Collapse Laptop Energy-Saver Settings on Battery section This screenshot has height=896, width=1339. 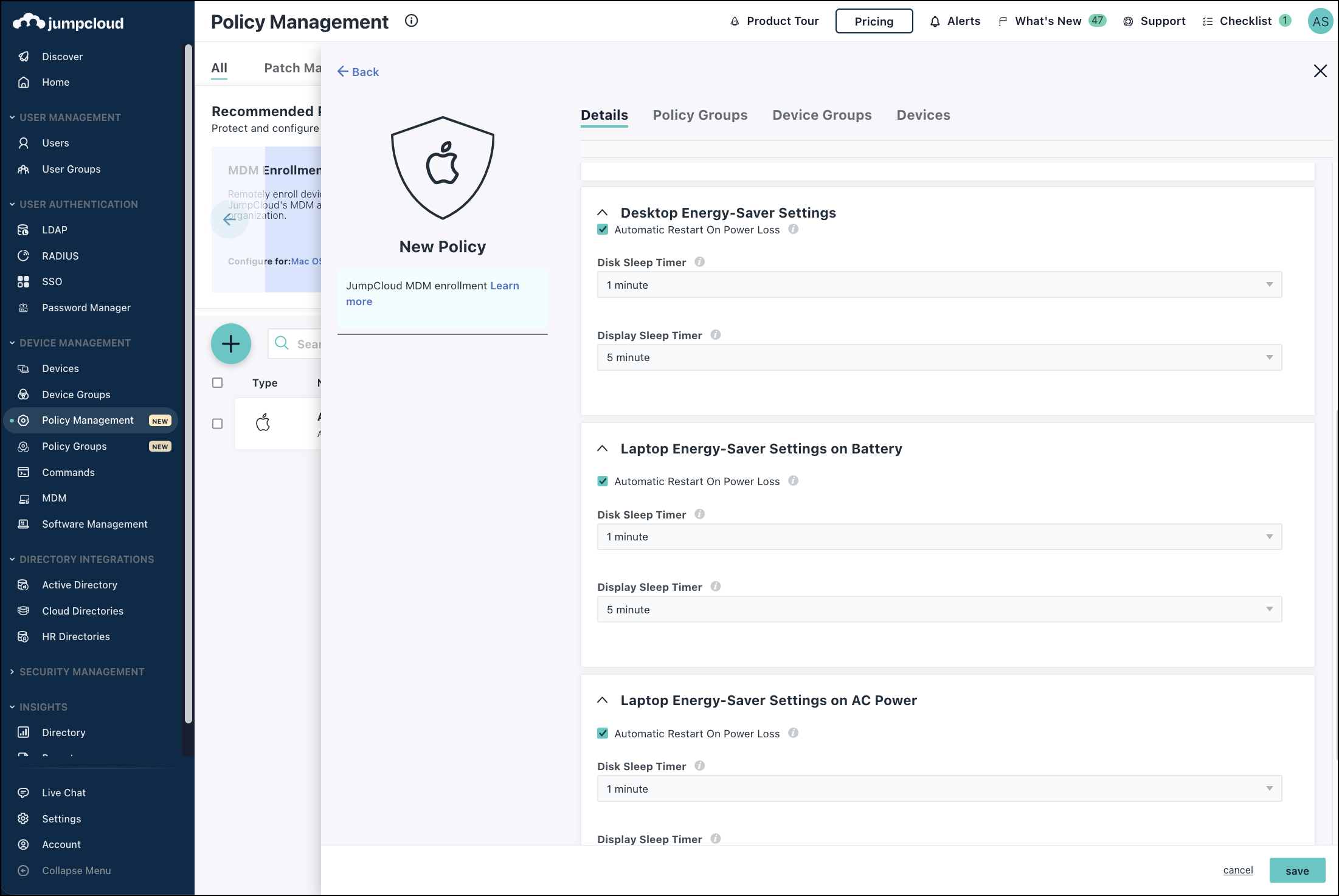point(603,449)
